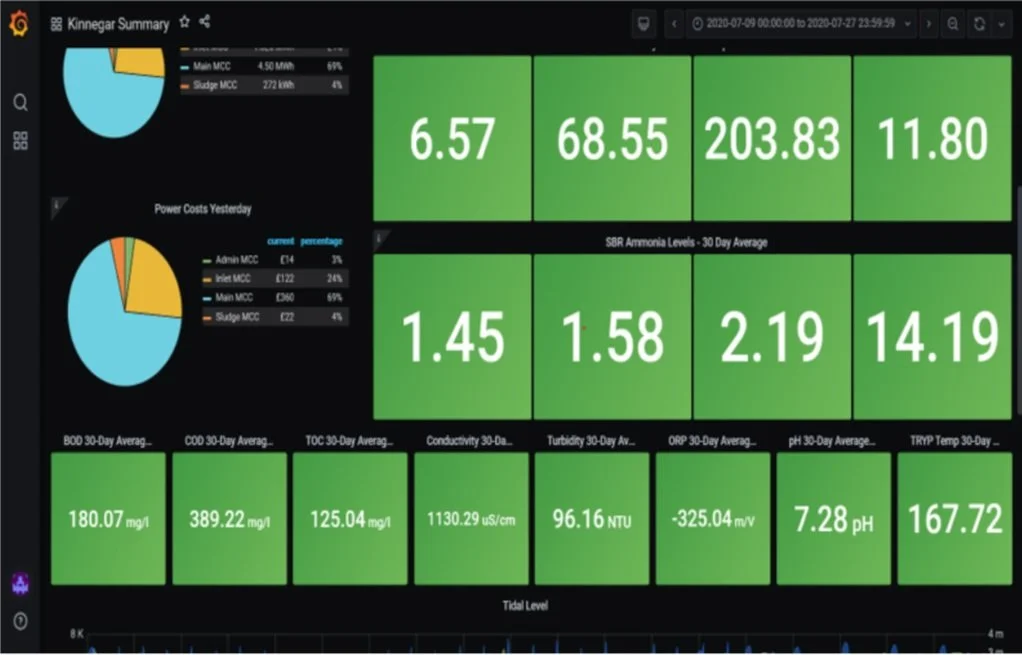The image size is (1022, 655).
Task: Click the 1.58 ammonia stat panel
Action: coord(612,336)
